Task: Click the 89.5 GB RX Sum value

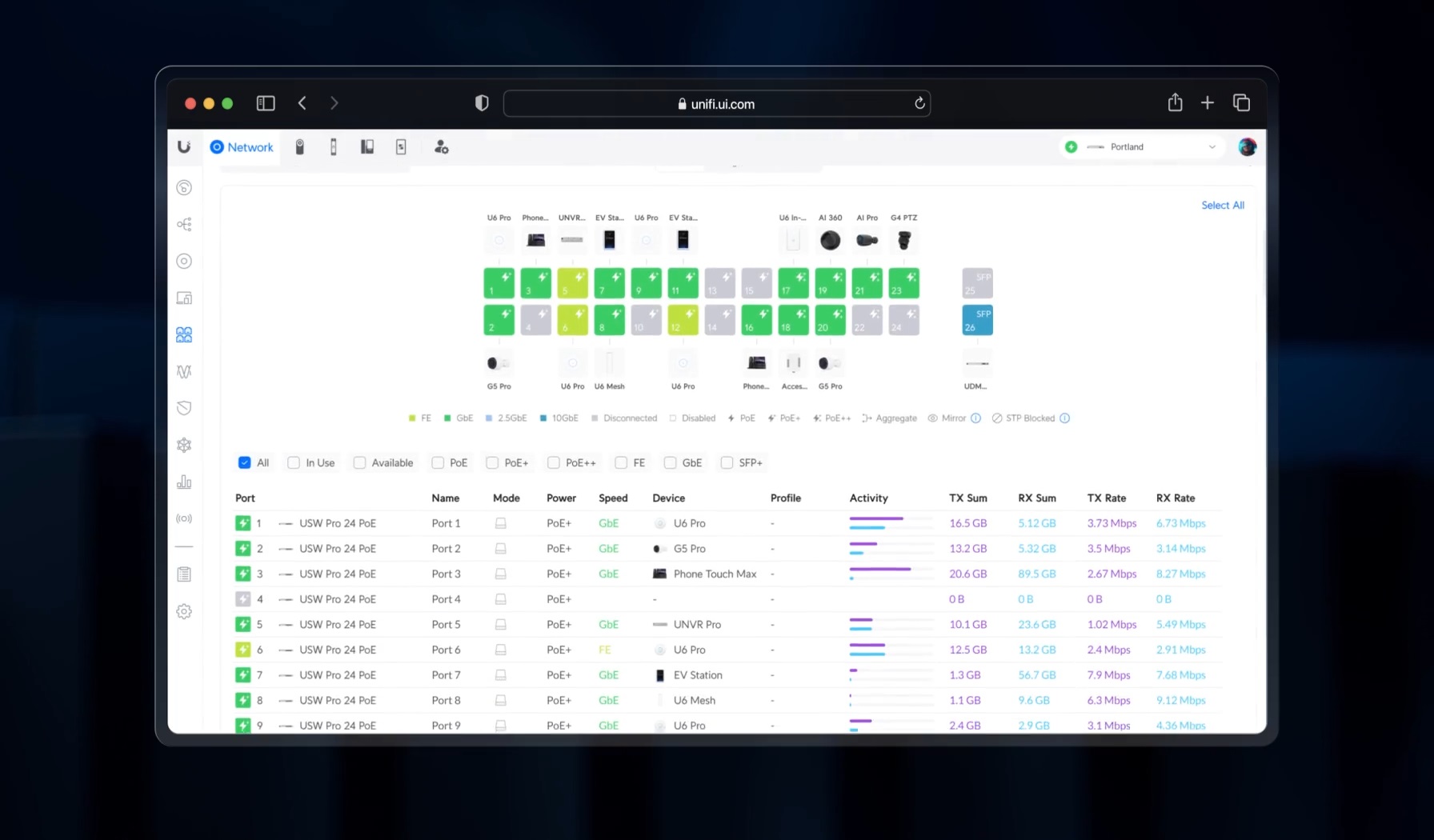Action: pos(1037,574)
